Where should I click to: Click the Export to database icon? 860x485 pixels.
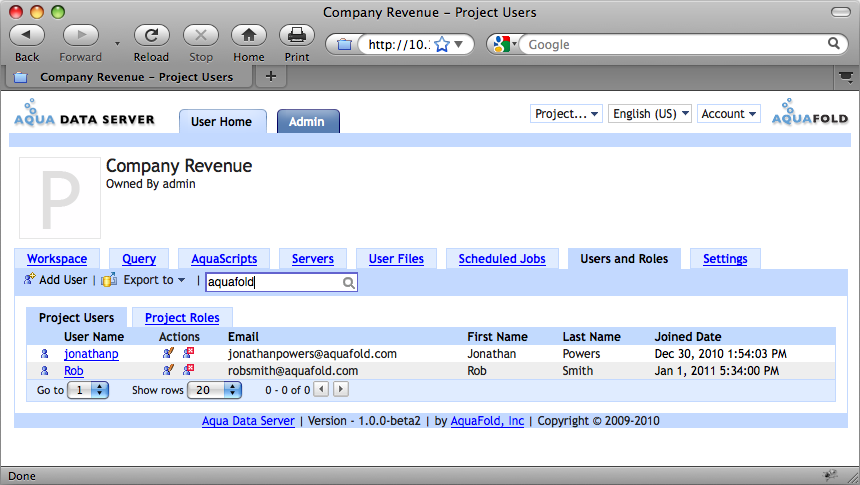coord(109,279)
